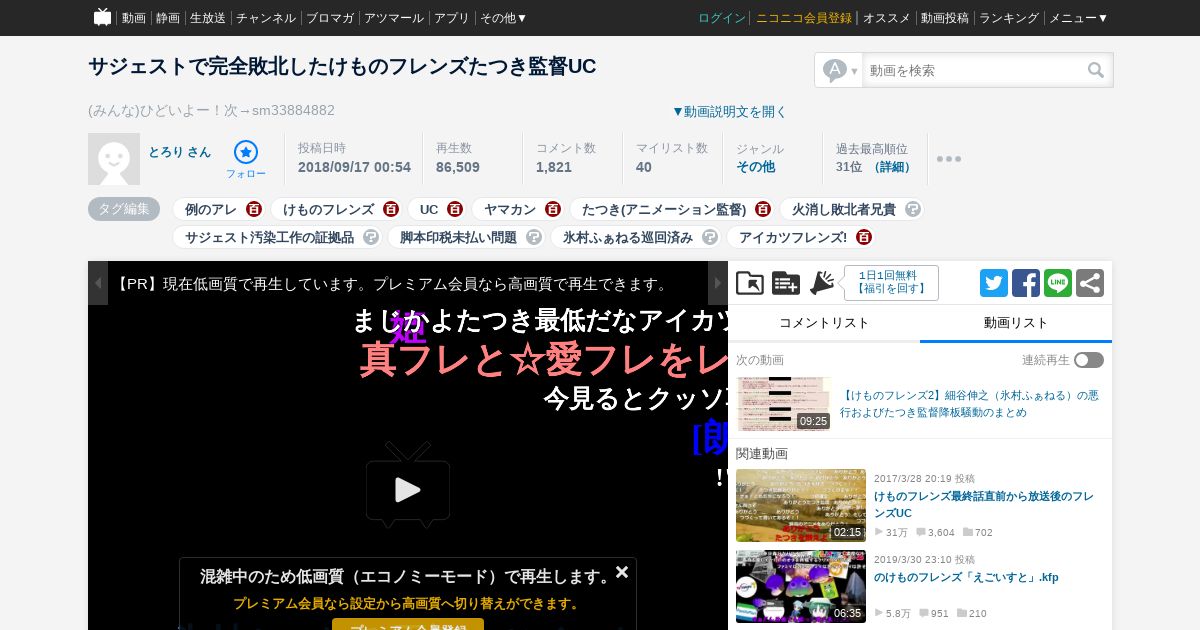Open the その他 genre link
The height and width of the screenshot is (630, 1200).
click(755, 167)
